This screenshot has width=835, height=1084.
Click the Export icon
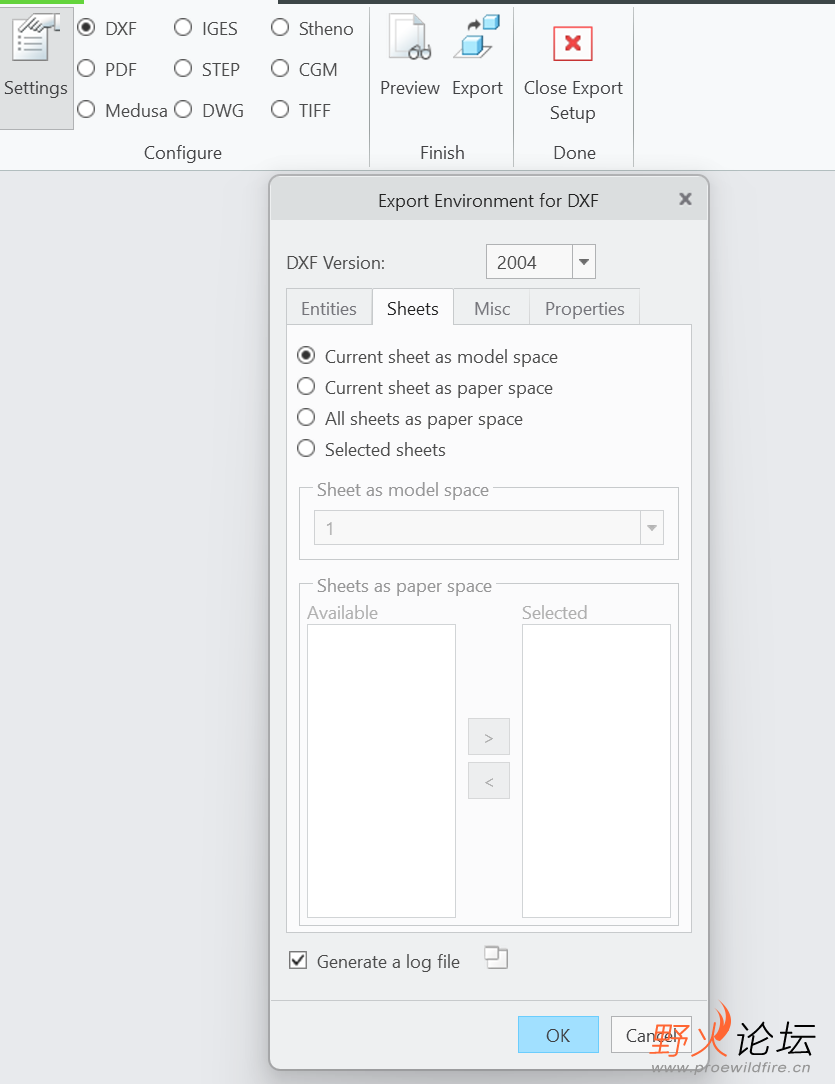[x=477, y=38]
